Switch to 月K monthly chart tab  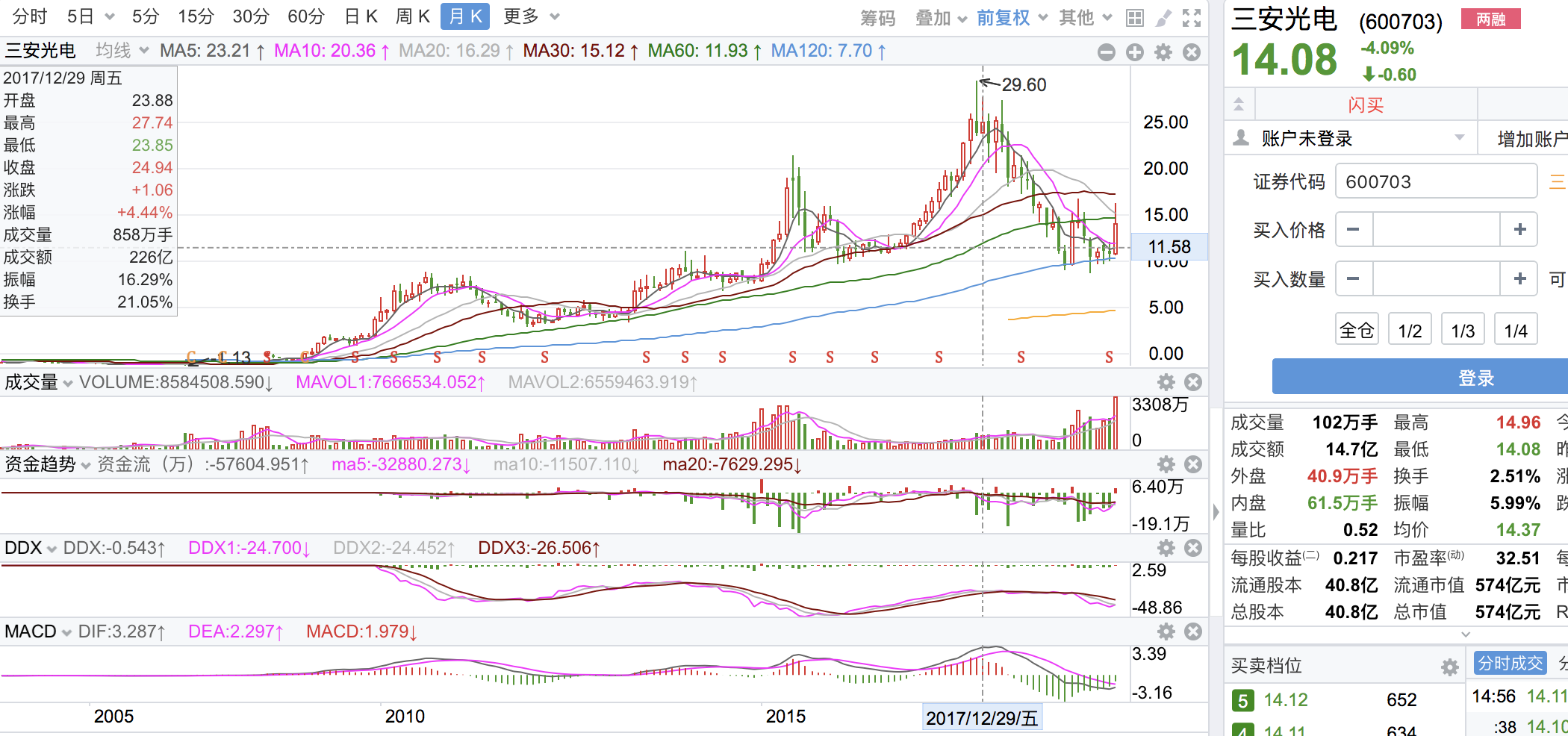click(x=465, y=16)
